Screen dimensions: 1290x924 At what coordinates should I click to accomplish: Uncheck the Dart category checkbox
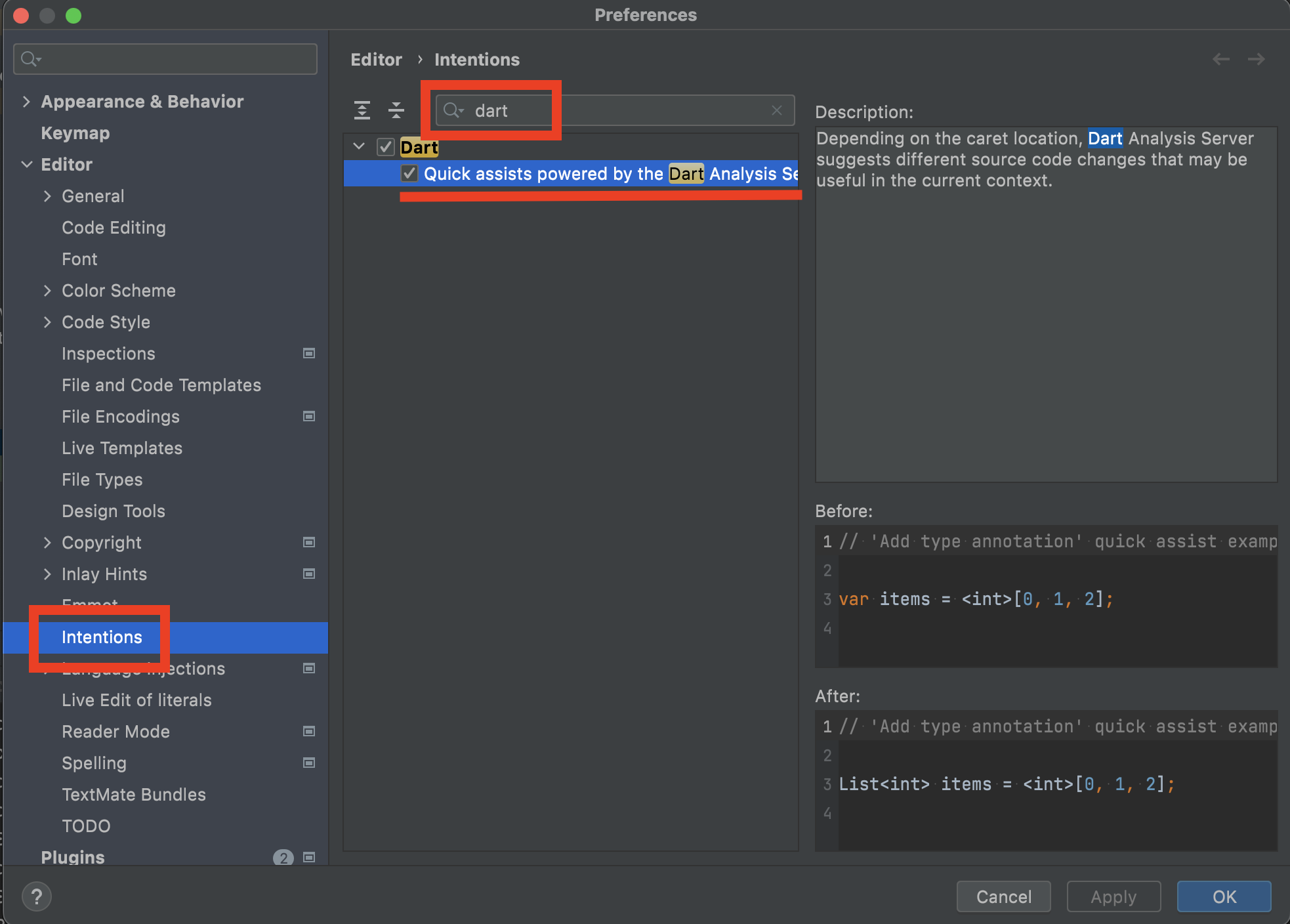pos(386,147)
